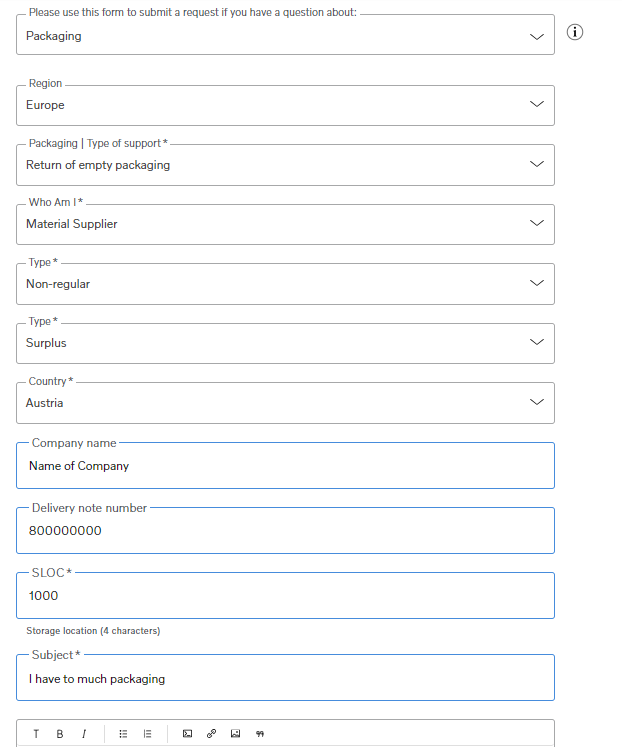
Task: Open the request topic dropdown showing Packaging
Action: pos(285,35)
